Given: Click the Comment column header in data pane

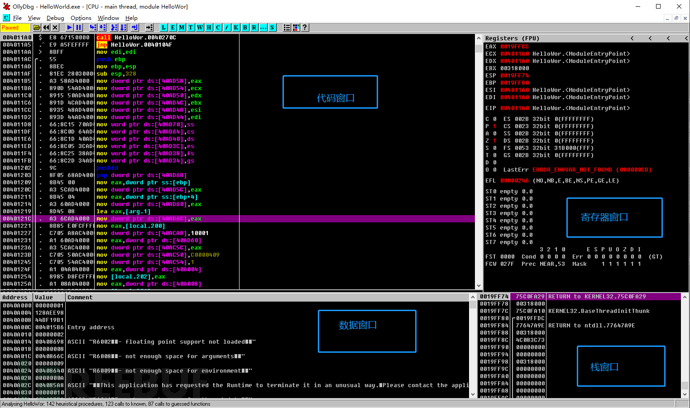Looking at the screenshot, I should (x=268, y=298).
